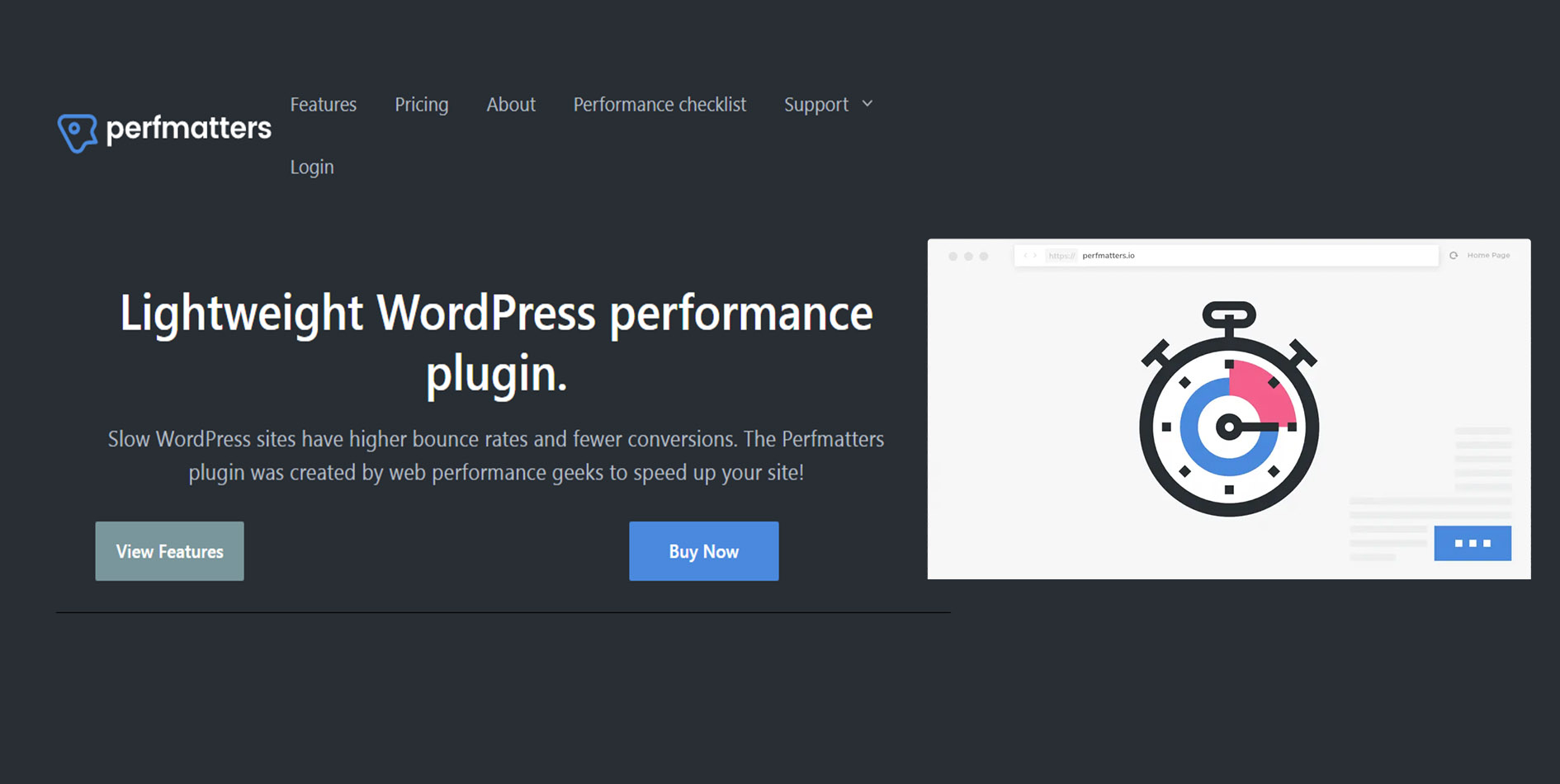Click the mockup window's three gray dots

tap(968, 257)
